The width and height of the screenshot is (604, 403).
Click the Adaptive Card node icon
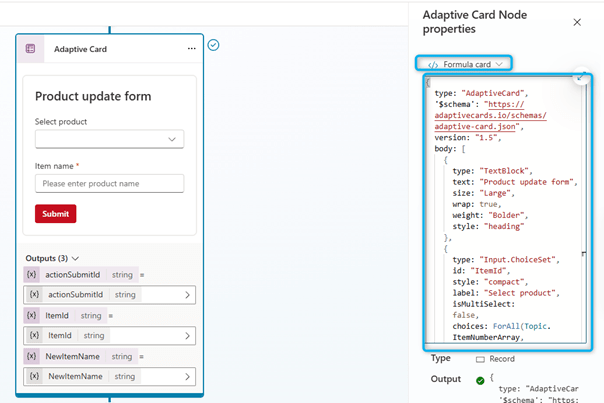31,48
